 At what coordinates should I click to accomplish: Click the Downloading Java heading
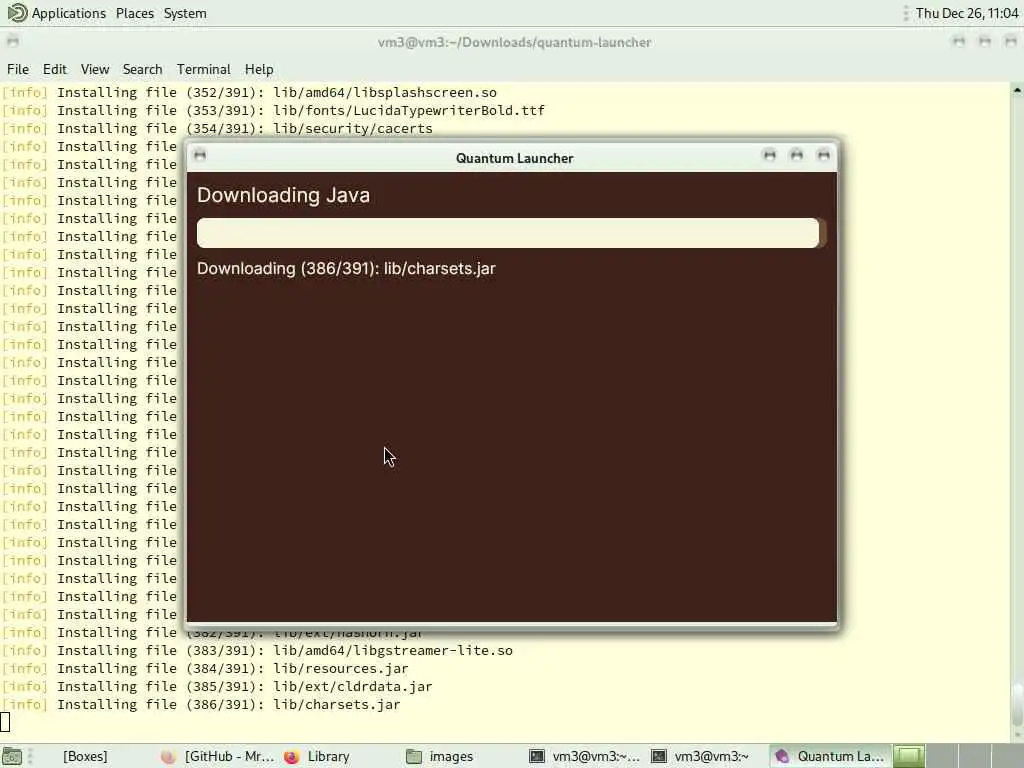pyautogui.click(x=283, y=195)
